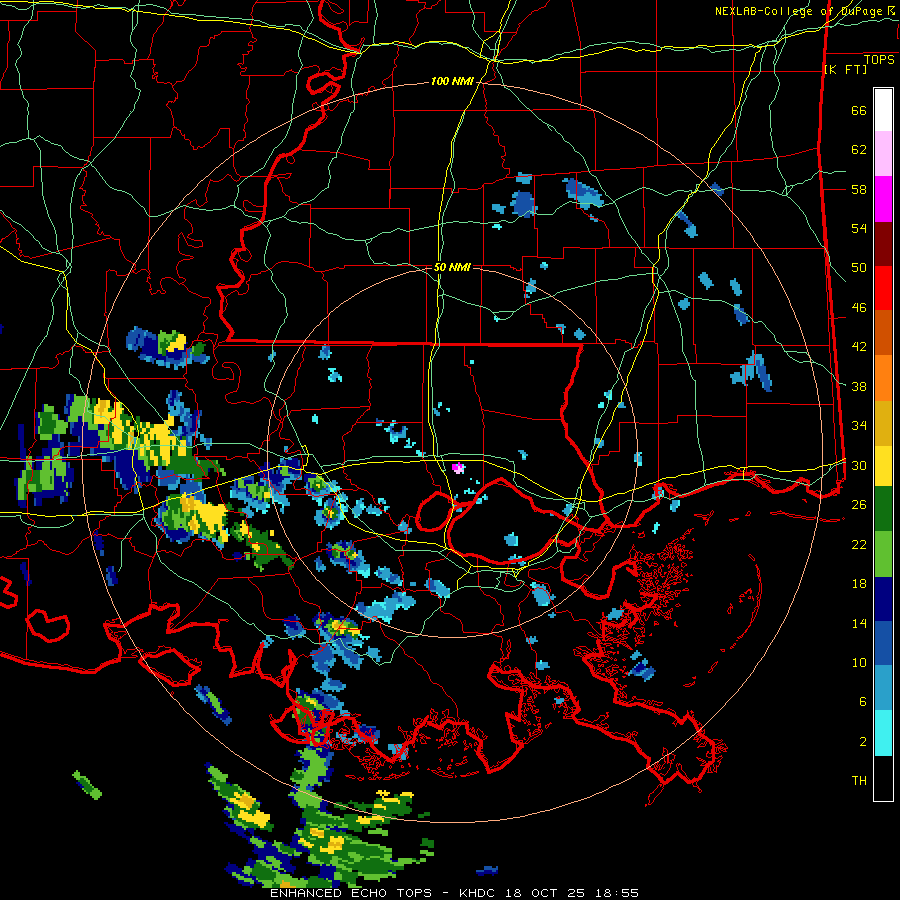Click the navy 14-18 kft legend swatch
This screenshot has width=900, height=900.
[883, 599]
